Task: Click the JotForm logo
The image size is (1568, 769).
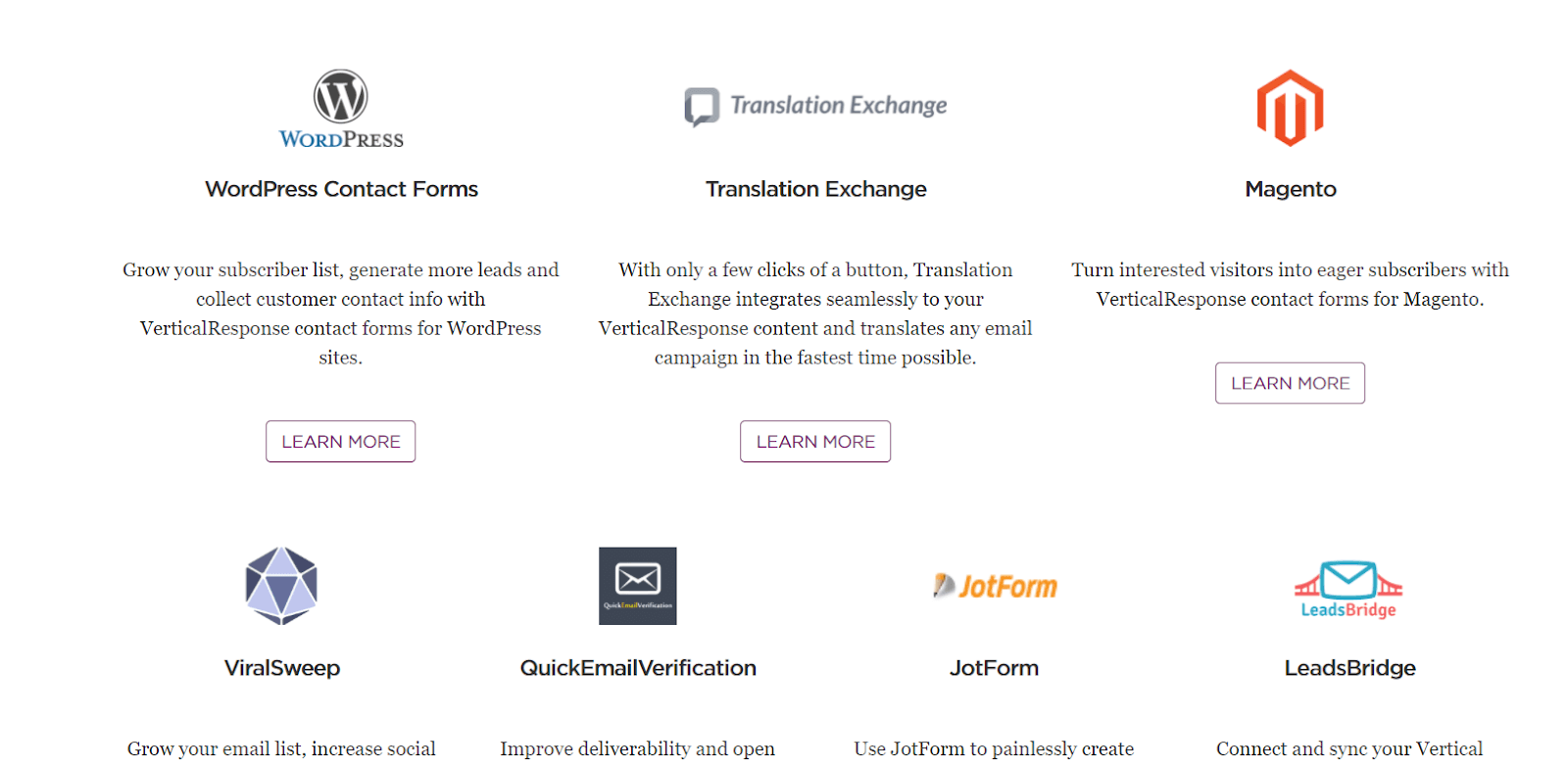Action: (x=995, y=586)
